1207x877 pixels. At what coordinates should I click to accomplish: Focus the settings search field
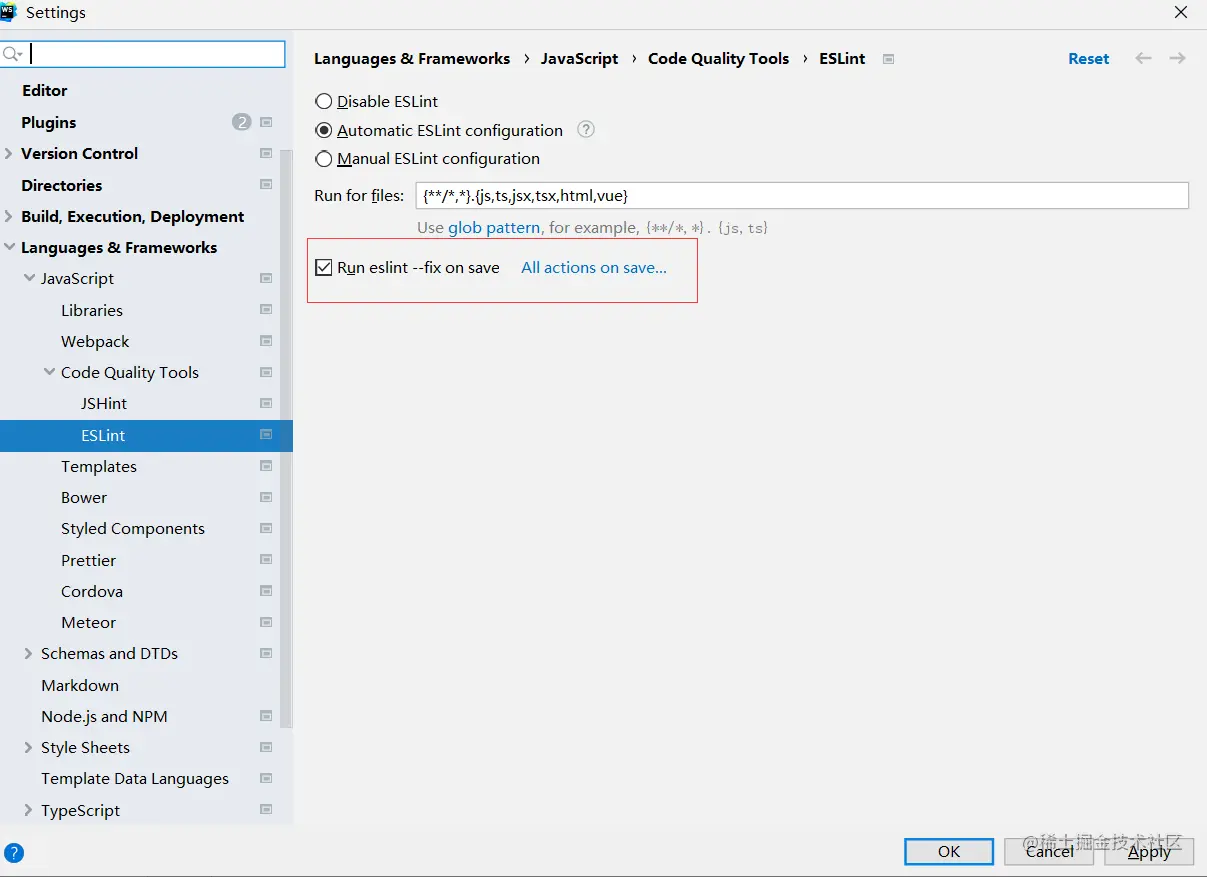click(143, 54)
